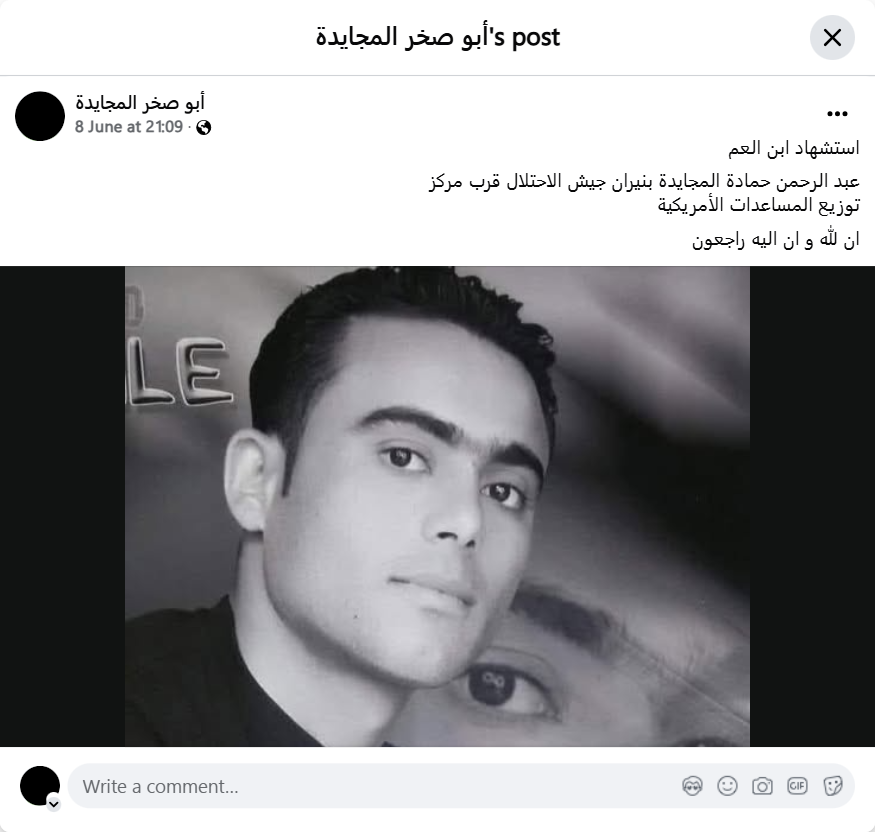
Task: Open the three-dots post options menu
Action: point(837,114)
